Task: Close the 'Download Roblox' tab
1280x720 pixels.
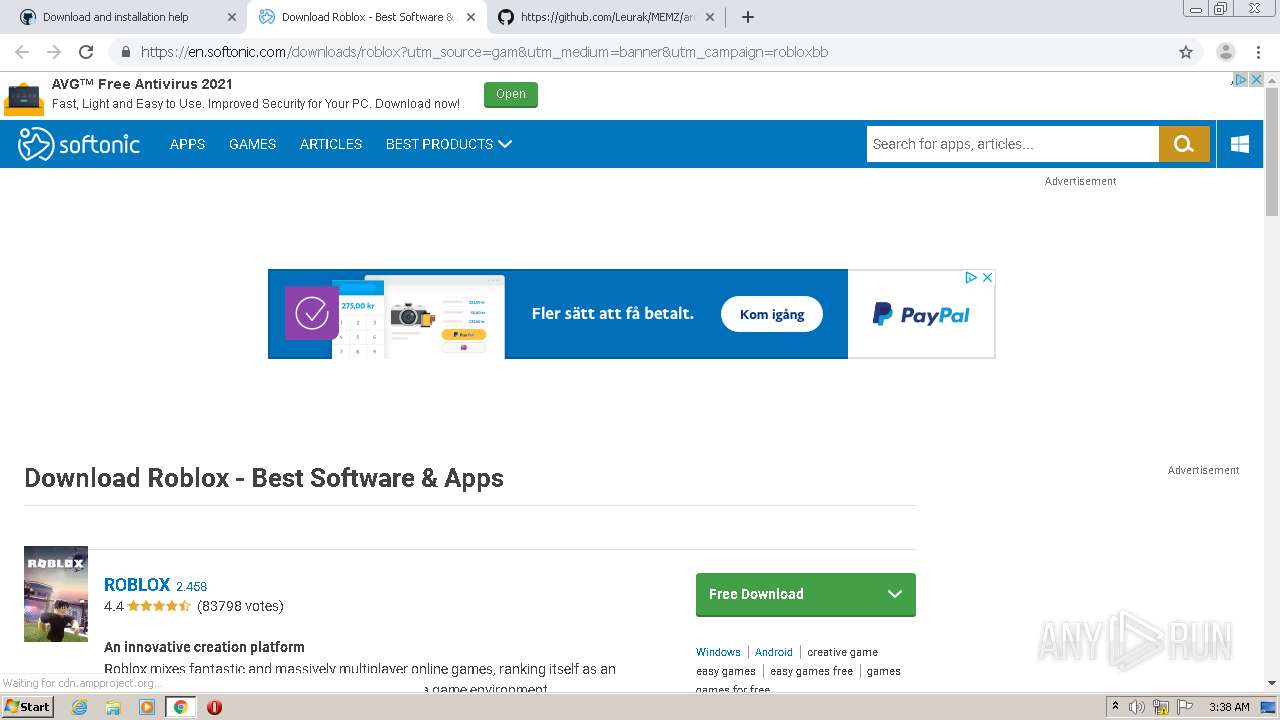Action: point(471,17)
